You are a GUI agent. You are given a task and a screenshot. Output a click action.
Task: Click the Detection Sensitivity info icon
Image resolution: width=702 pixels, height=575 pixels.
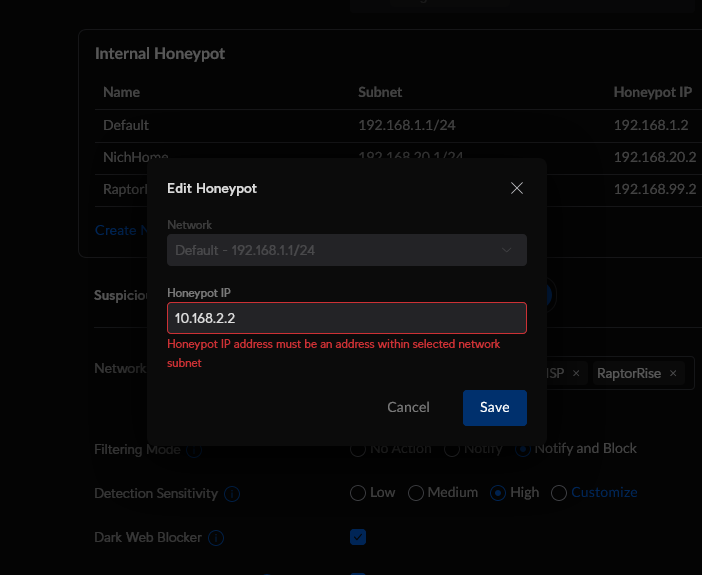pyautogui.click(x=232, y=494)
